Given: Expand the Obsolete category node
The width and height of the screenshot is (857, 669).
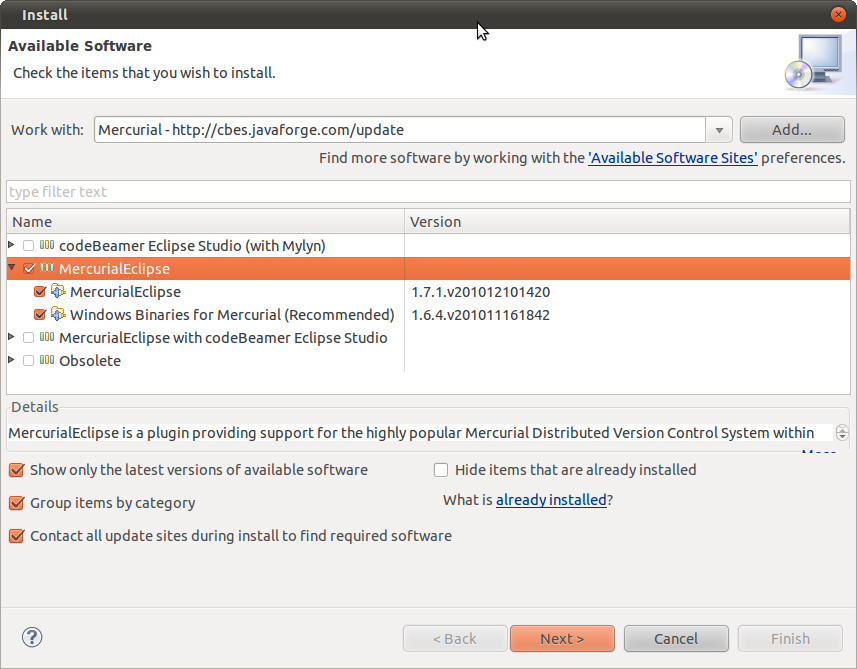Looking at the screenshot, I should coord(11,360).
